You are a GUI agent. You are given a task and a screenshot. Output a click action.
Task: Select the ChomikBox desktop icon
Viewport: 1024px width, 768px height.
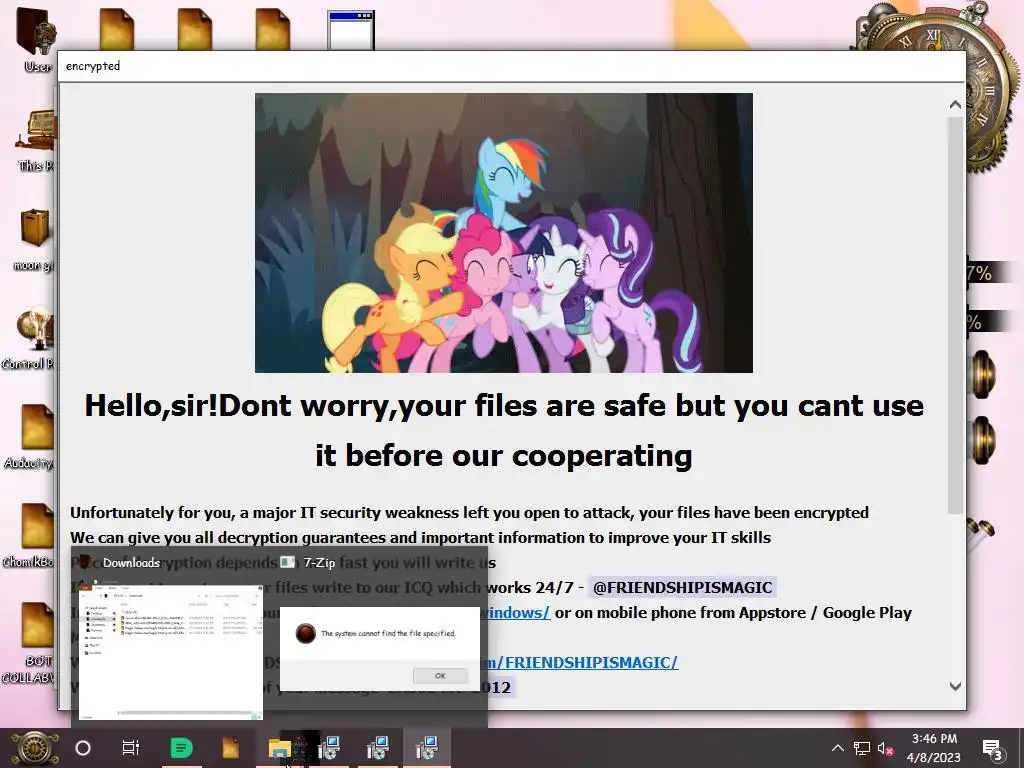point(30,536)
